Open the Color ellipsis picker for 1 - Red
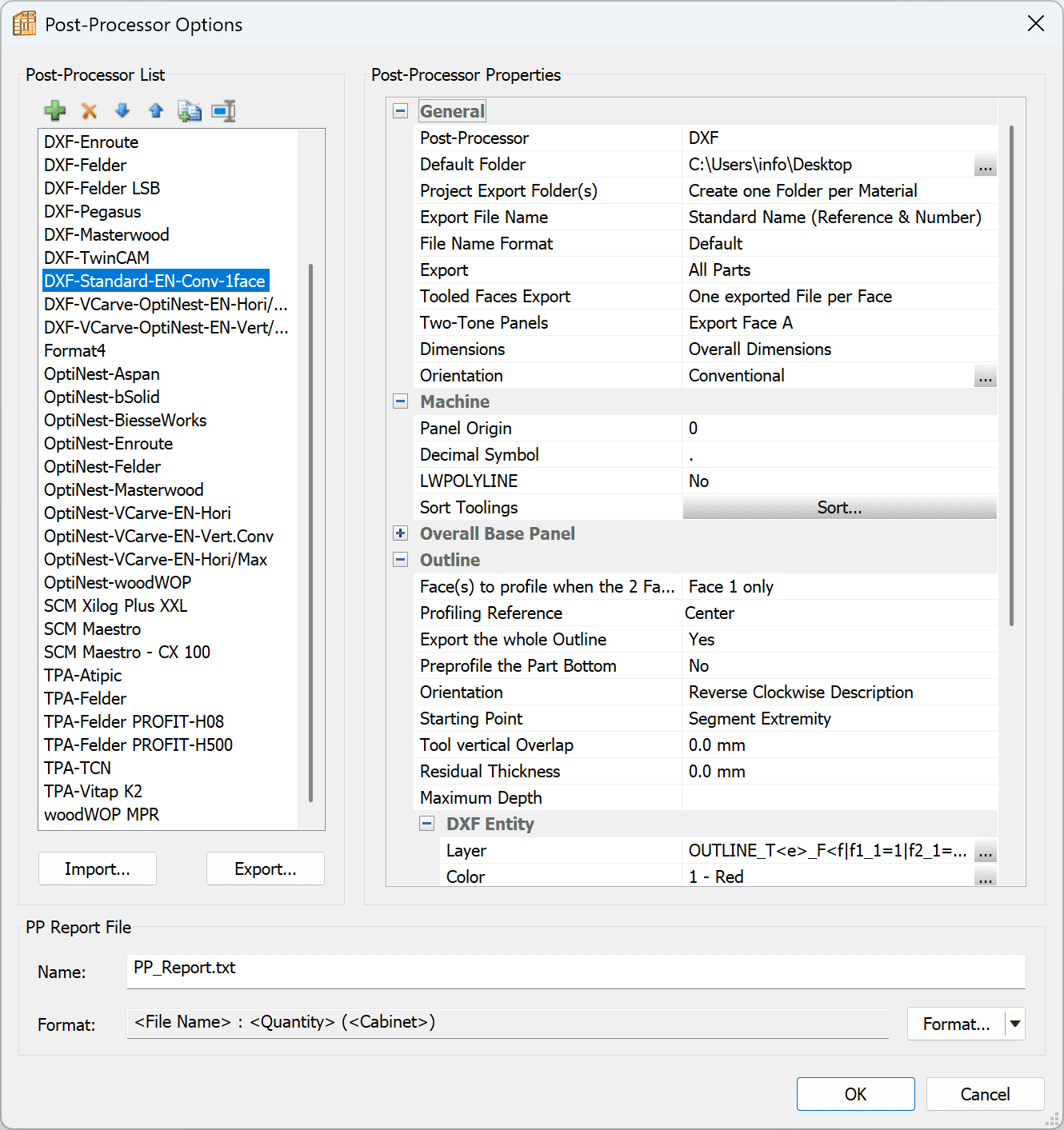1064x1130 pixels. [985, 878]
